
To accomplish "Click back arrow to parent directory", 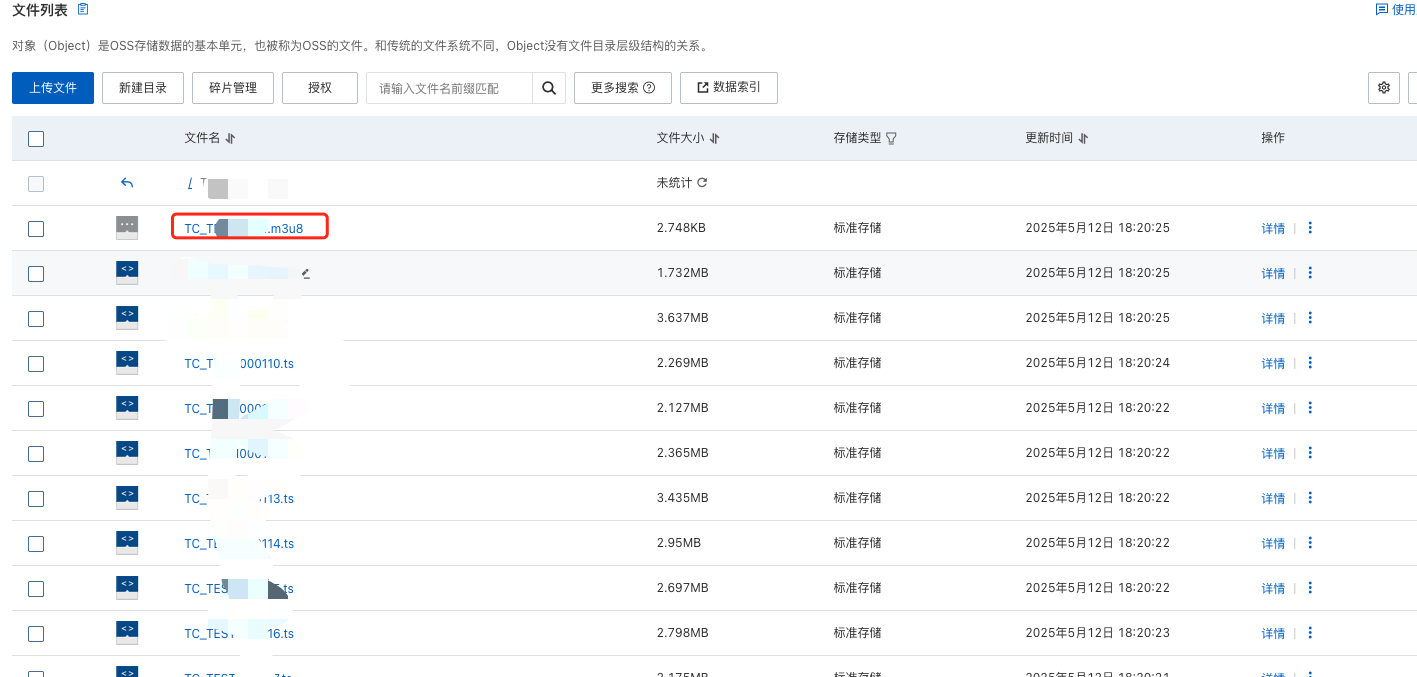I will point(127,183).
